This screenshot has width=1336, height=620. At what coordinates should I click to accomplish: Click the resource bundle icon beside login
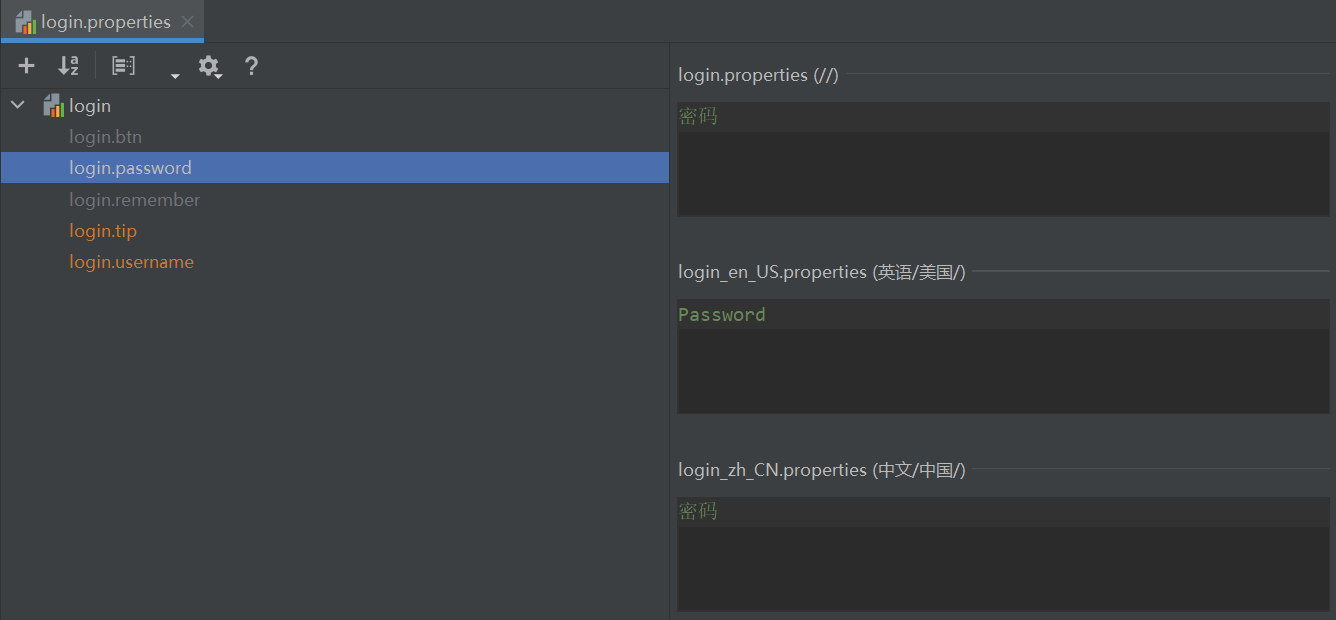[53, 105]
